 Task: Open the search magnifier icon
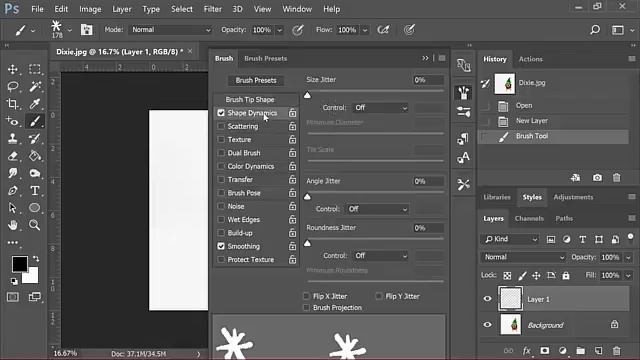point(595,30)
